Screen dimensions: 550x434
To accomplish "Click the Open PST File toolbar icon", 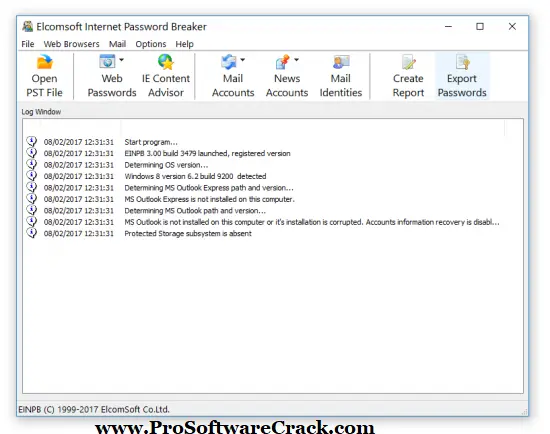I will pos(45,62).
